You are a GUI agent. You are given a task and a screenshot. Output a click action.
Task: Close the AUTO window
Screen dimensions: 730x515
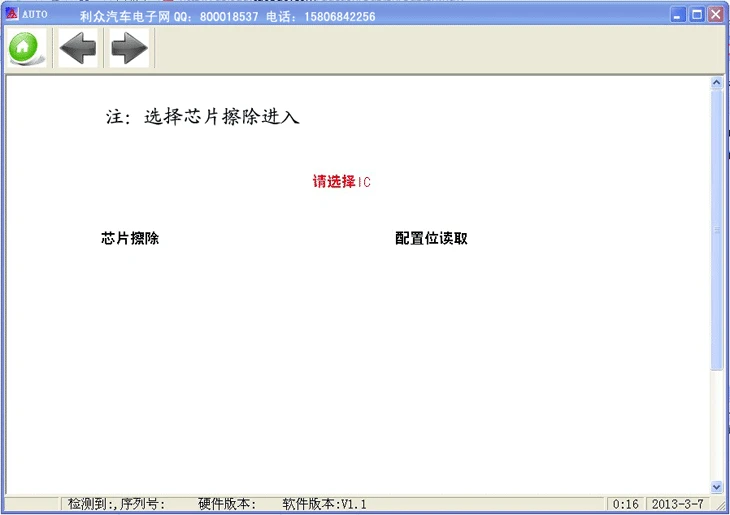[x=716, y=15]
